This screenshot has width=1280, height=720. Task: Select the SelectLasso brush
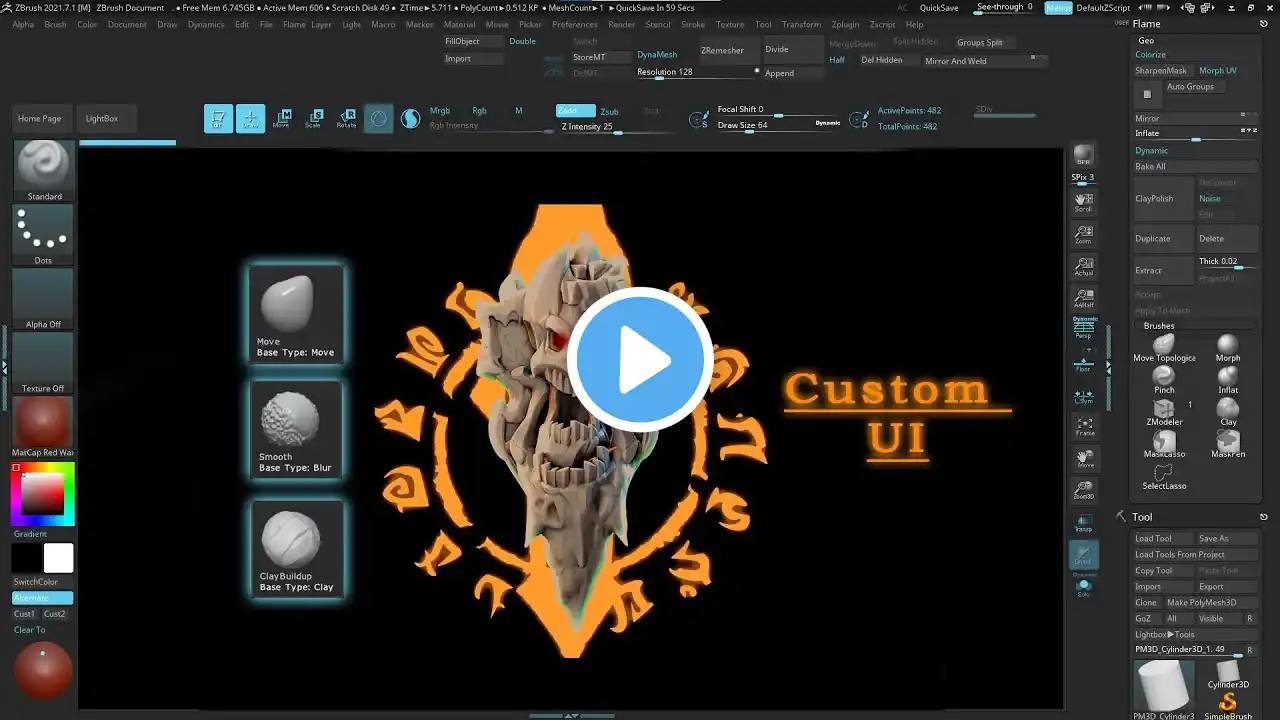[1164, 476]
